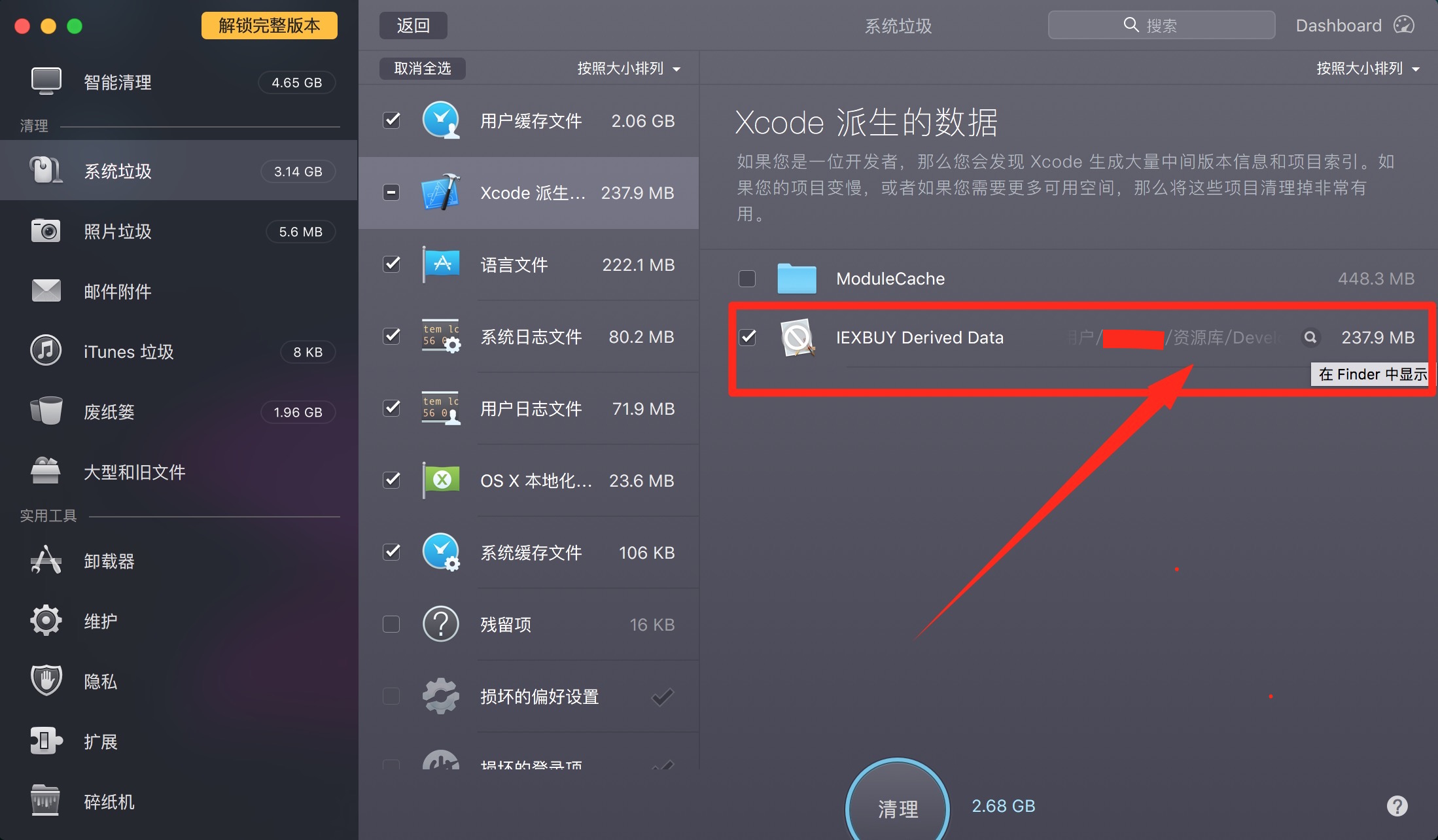Screen dimensions: 1438x840
Task: Click the 3.14 GB size badge
Action: tap(298, 171)
